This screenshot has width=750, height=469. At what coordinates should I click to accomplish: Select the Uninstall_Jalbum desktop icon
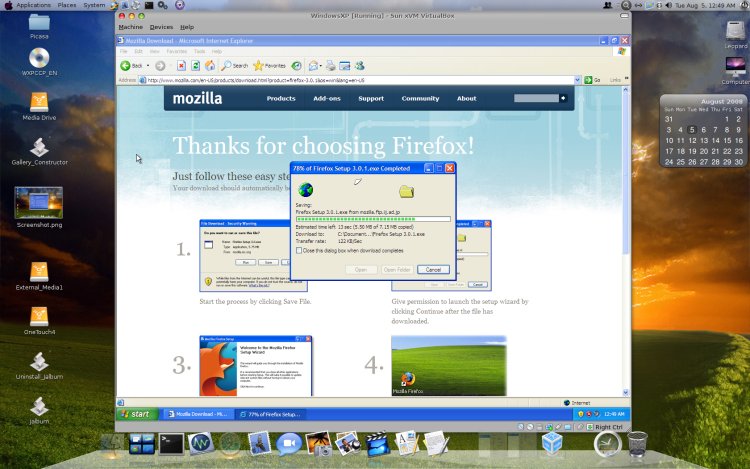pos(39,366)
